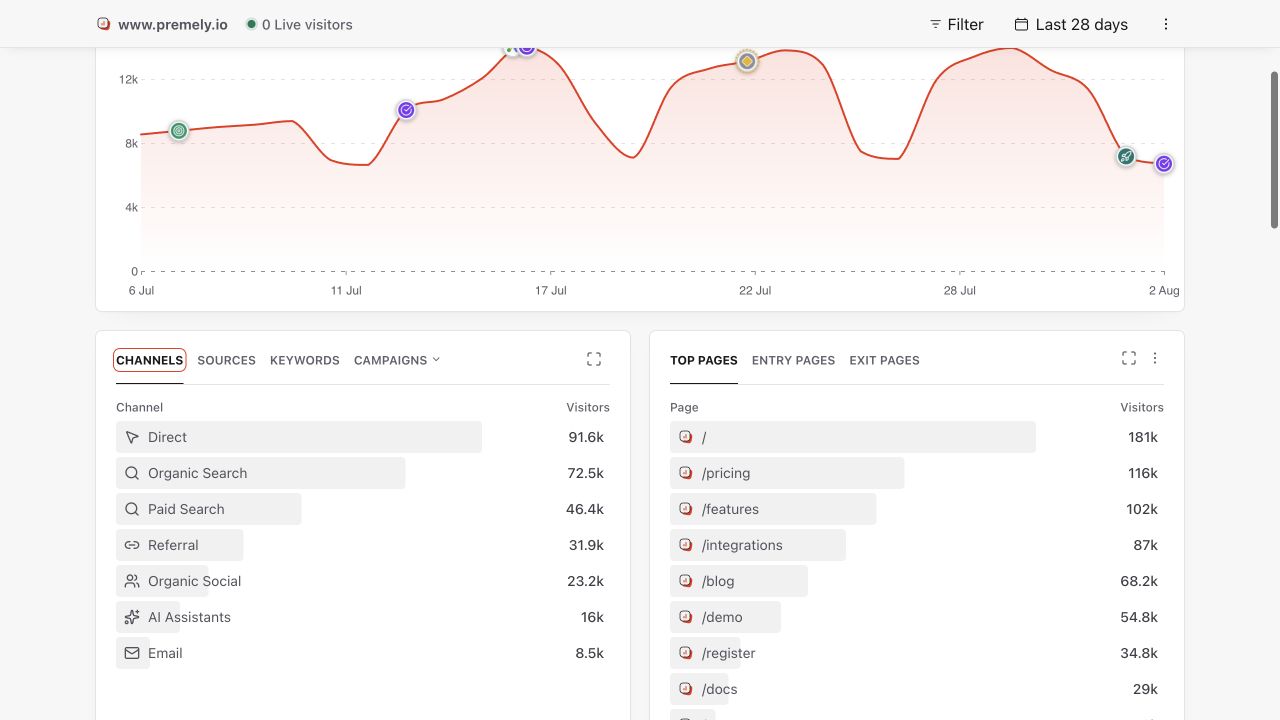The image size is (1280, 720).
Task: Open the Top Pages panel options menu
Action: pyautogui.click(x=1155, y=358)
